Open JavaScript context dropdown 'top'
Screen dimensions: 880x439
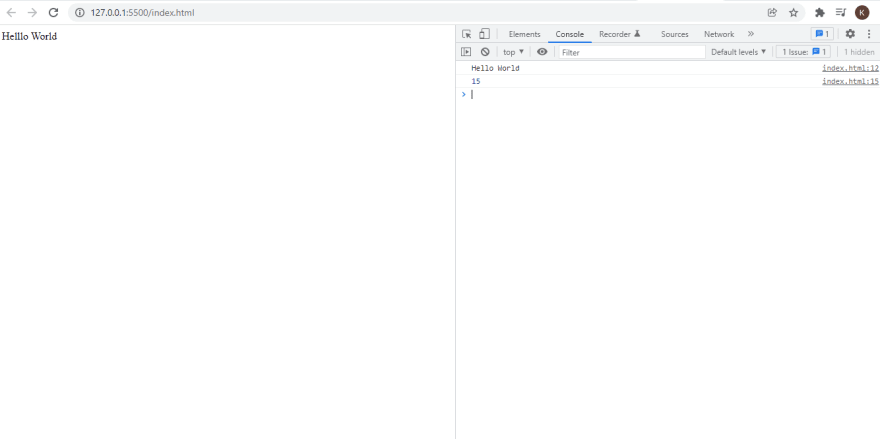click(513, 52)
